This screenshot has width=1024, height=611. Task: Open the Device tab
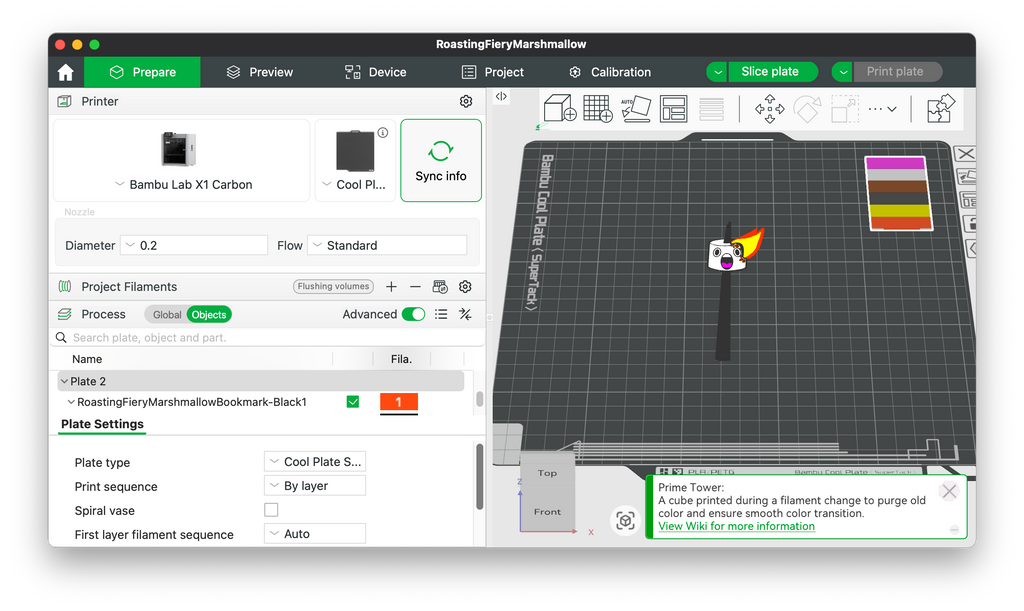tap(376, 72)
